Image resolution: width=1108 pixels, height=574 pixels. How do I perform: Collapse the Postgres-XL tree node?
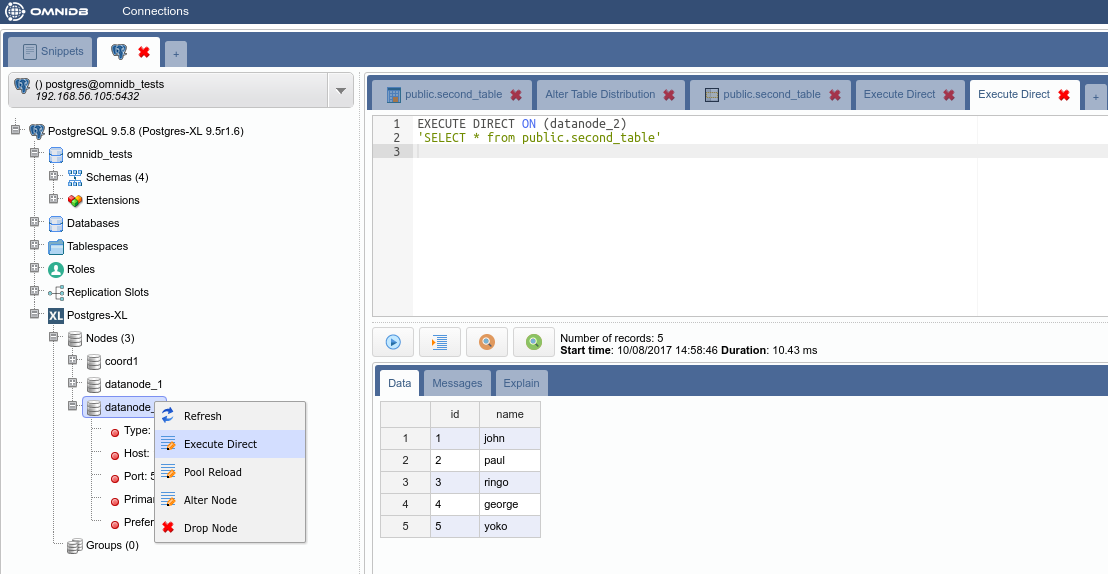(35, 315)
